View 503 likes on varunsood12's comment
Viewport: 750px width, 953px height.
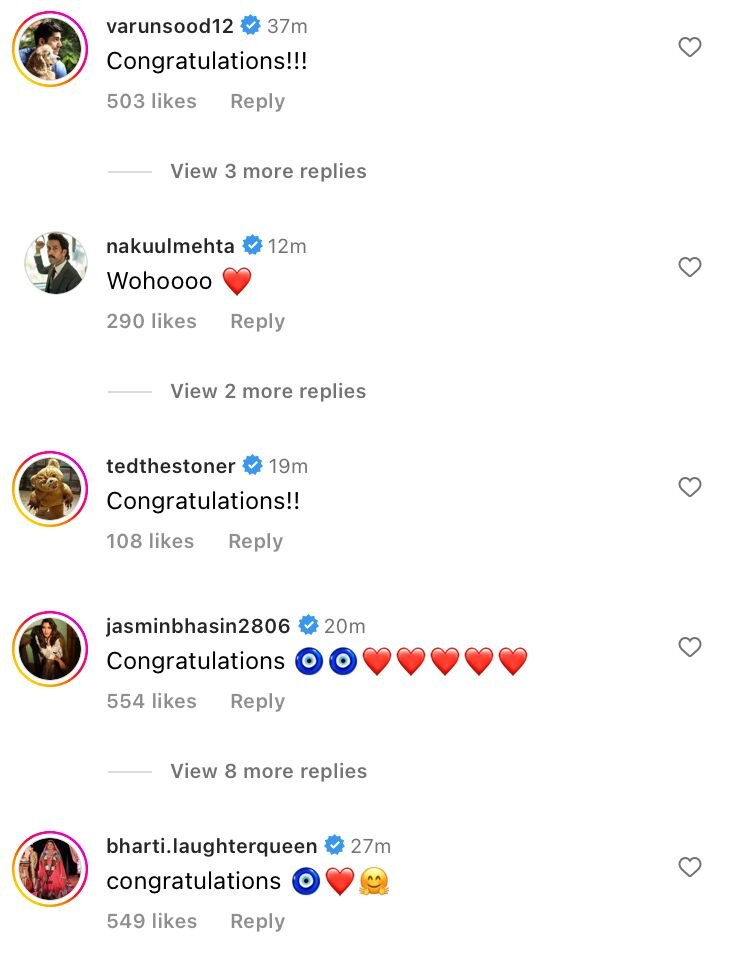click(152, 101)
